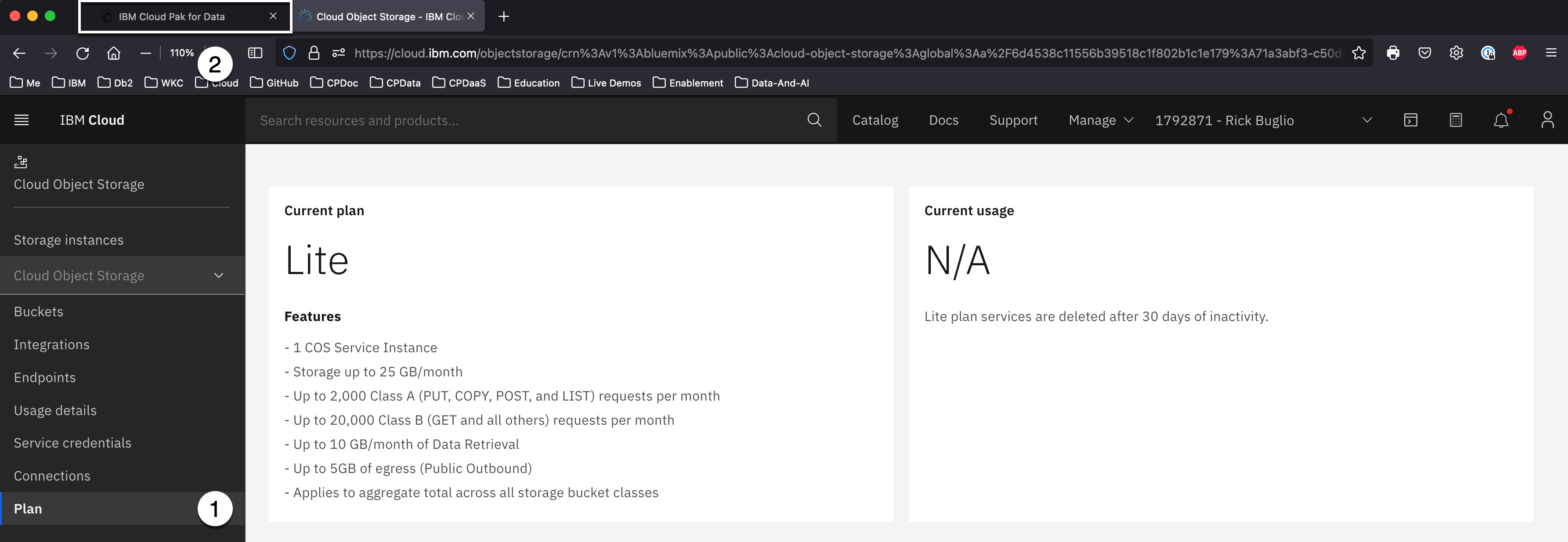Click the search magnifier icon
The image size is (1568, 542).
[x=814, y=120]
